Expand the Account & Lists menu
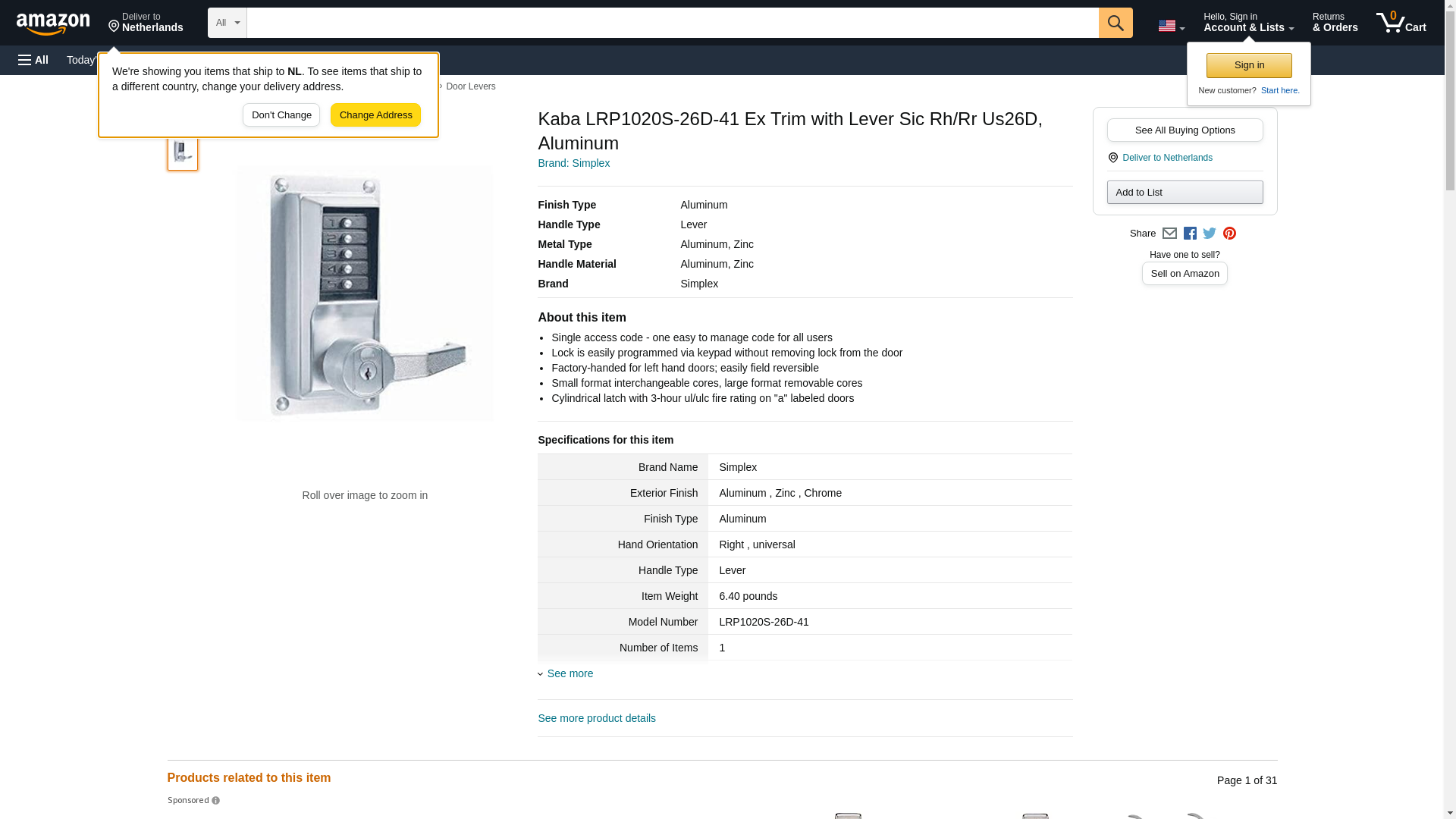This screenshot has width=1456, height=819. 1248,23
